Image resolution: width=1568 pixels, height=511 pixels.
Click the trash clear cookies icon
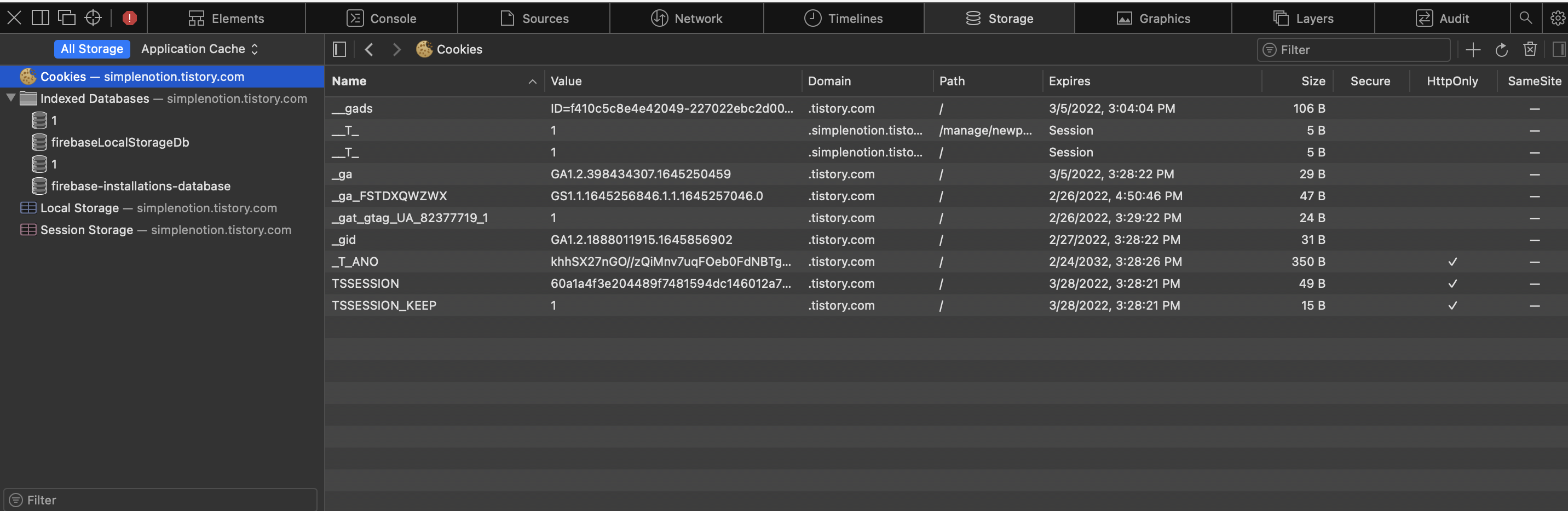pos(1530,49)
